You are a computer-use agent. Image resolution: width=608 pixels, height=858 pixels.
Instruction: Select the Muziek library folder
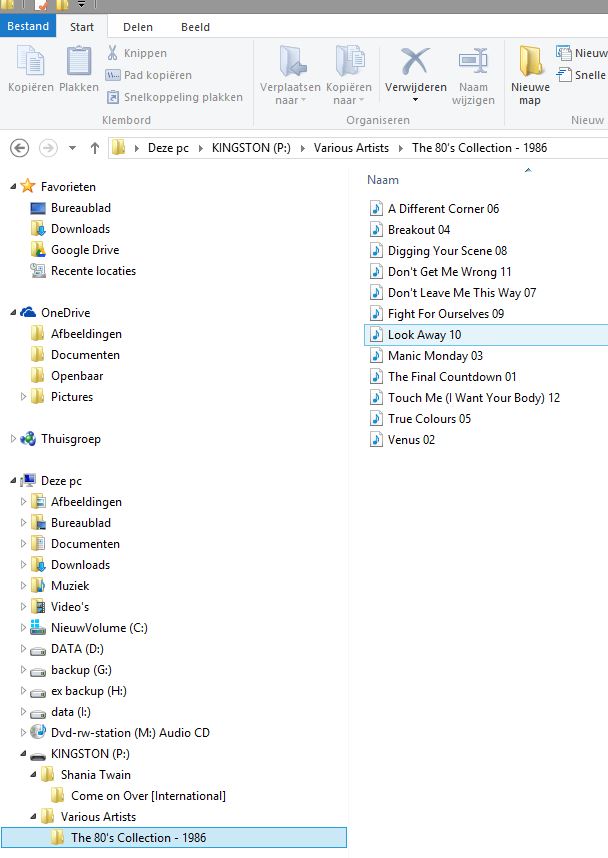[x=70, y=585]
